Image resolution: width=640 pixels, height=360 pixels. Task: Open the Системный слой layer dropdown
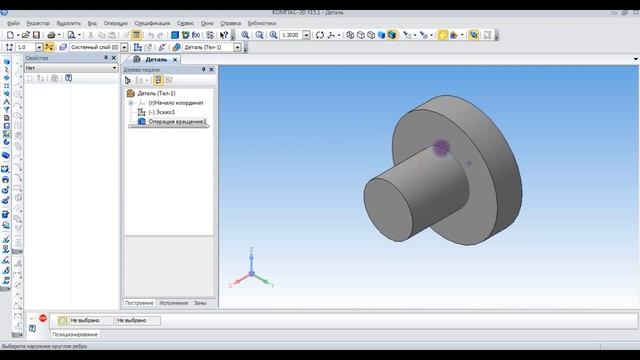tap(124, 47)
